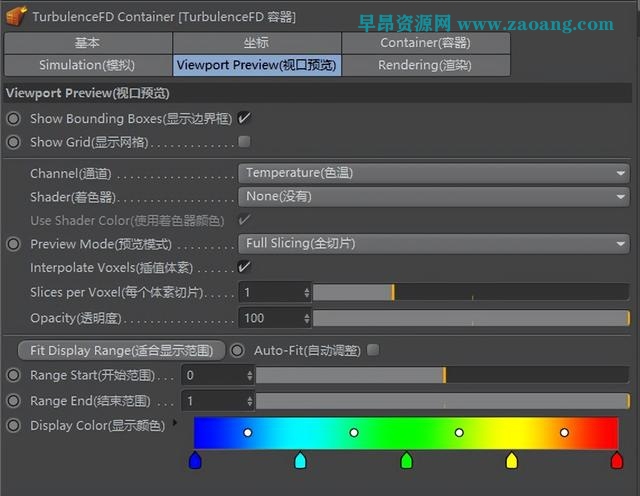Screen dimensions: 640x496
Task: Click animation dot beside Show Bounding Boxes
Action: (x=13, y=119)
